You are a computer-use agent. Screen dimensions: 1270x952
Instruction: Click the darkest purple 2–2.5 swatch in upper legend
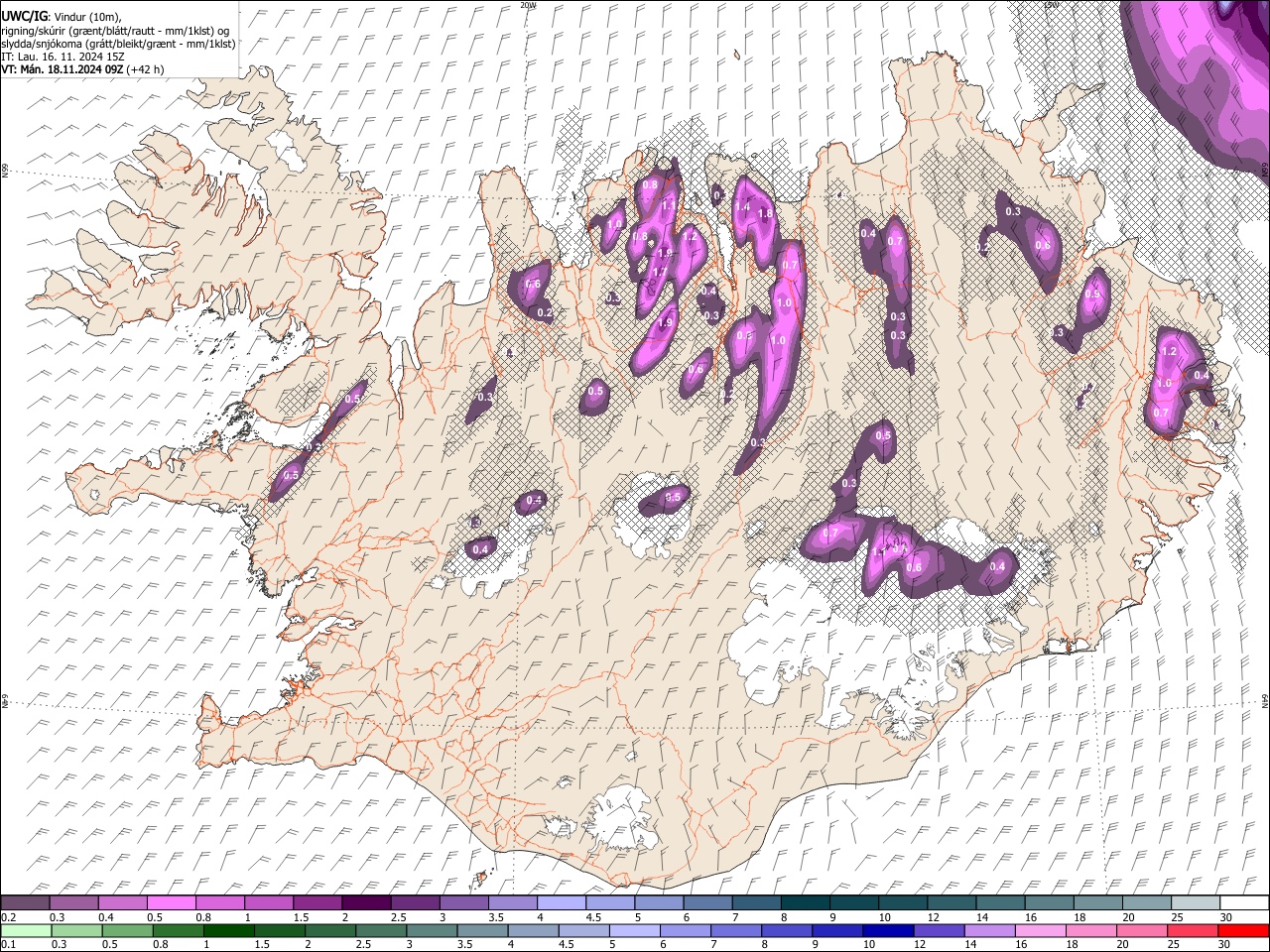(365, 902)
